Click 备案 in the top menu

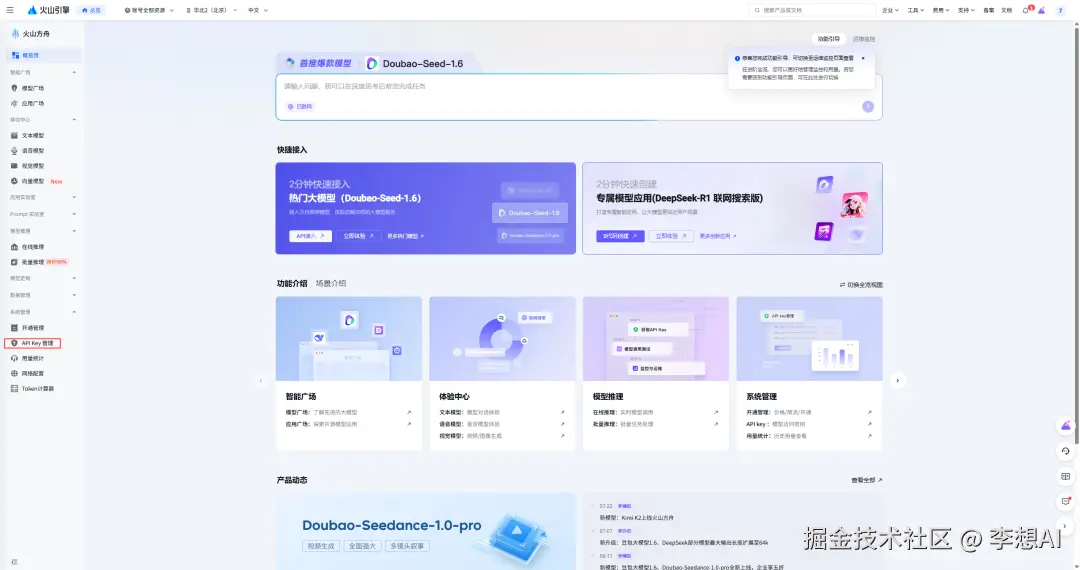[x=988, y=10]
